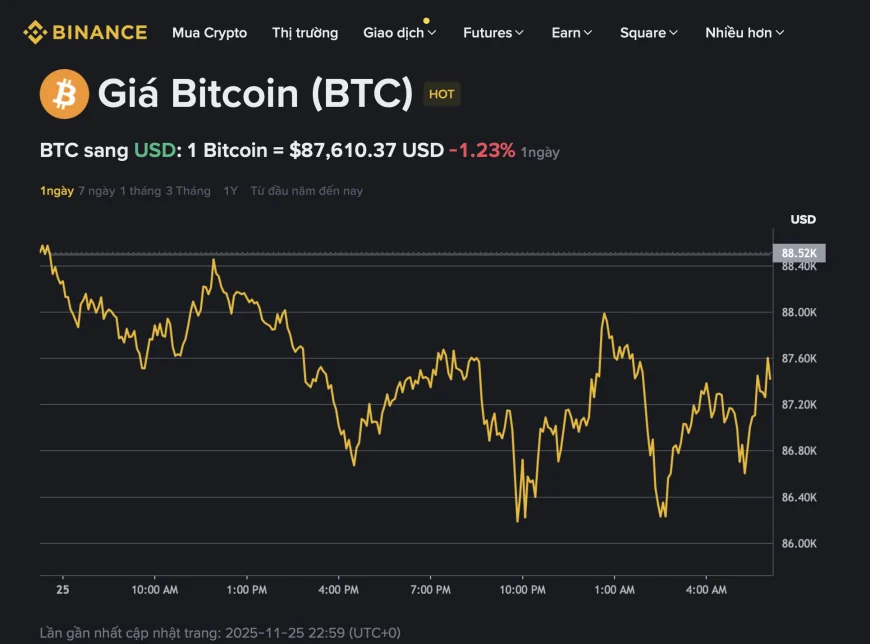Click the Binance logo icon
The image size is (870, 644).
click(35, 31)
